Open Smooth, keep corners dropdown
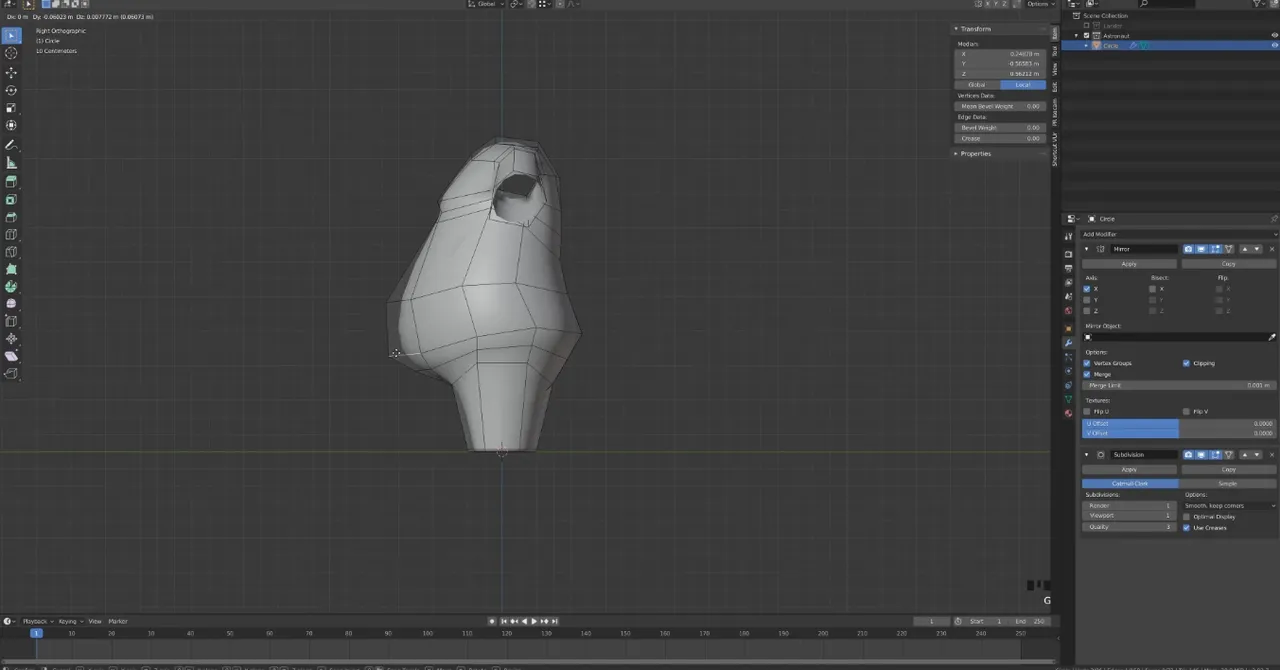 pyautogui.click(x=1230, y=506)
